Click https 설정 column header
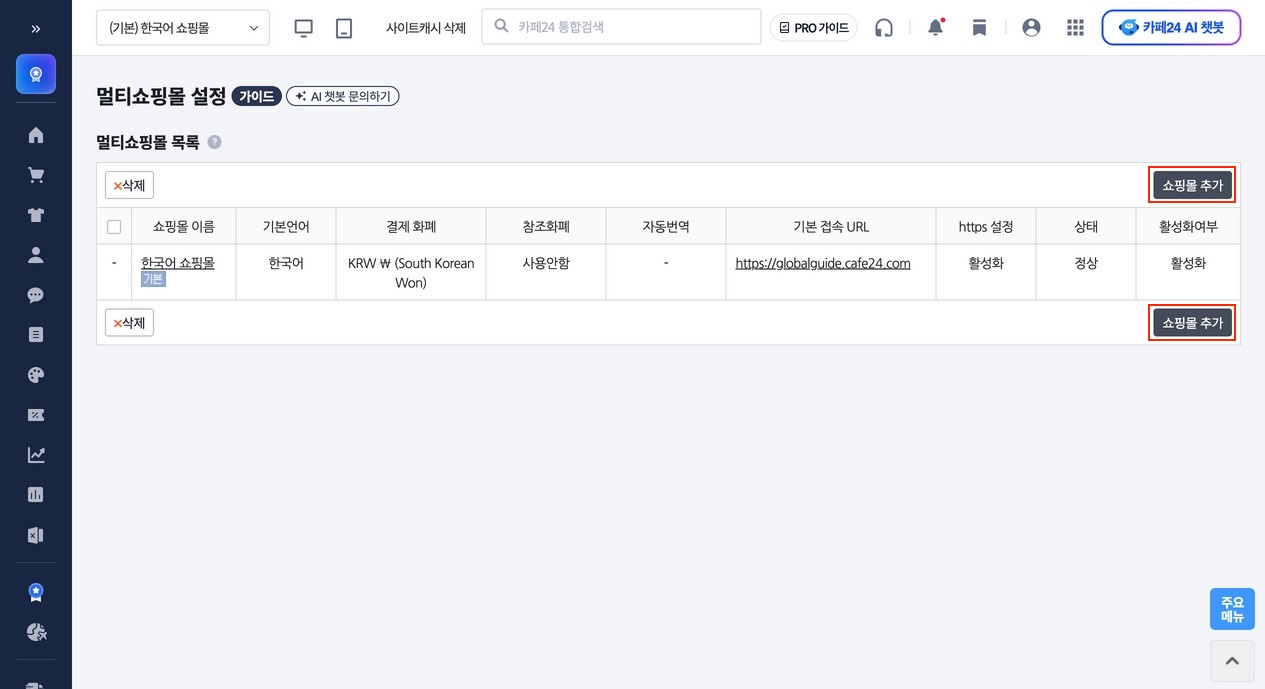This screenshot has width=1265, height=689. (x=986, y=227)
